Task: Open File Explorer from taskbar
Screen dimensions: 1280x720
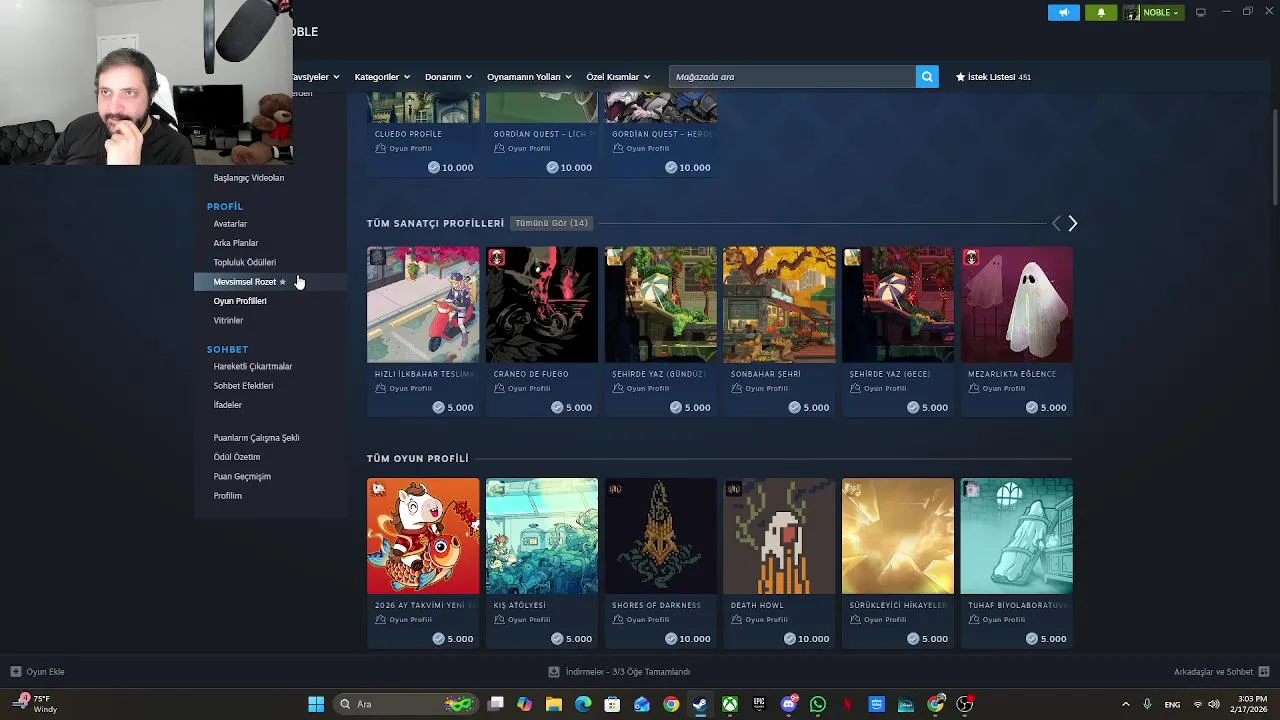Action: click(x=554, y=704)
